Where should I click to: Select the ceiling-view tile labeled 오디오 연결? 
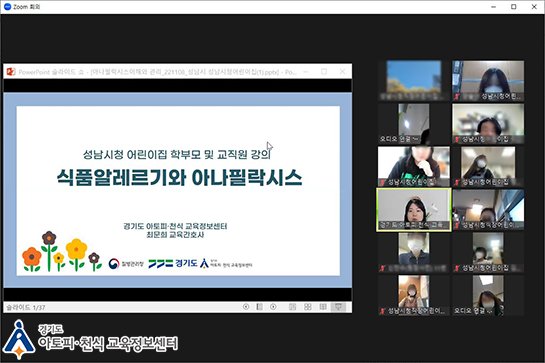coord(414,123)
